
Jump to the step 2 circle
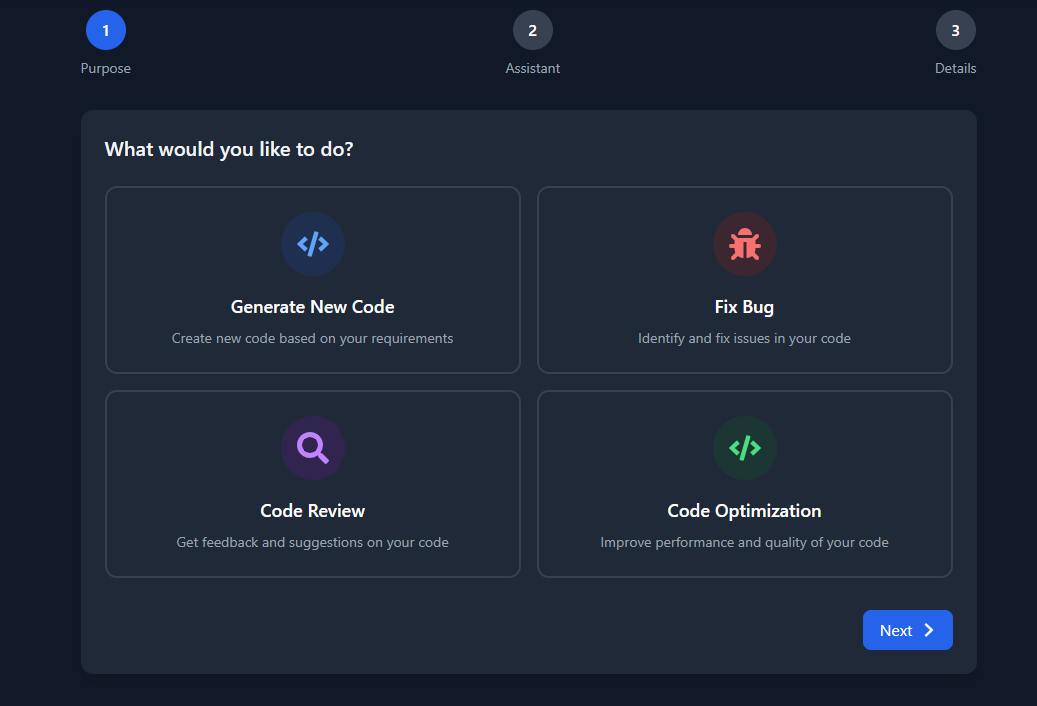[x=533, y=30]
